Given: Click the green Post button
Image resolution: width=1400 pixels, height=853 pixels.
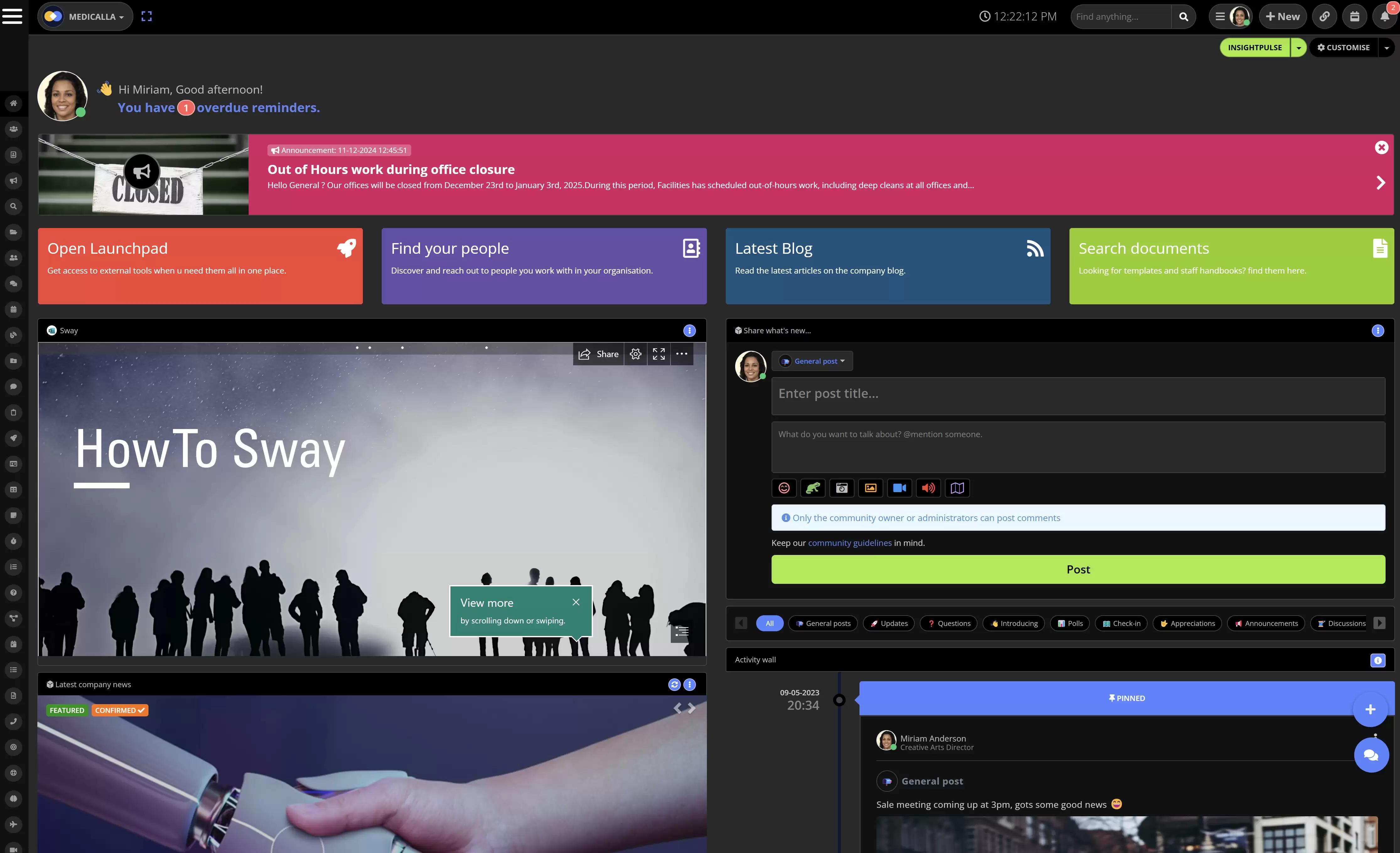Looking at the screenshot, I should (1078, 569).
